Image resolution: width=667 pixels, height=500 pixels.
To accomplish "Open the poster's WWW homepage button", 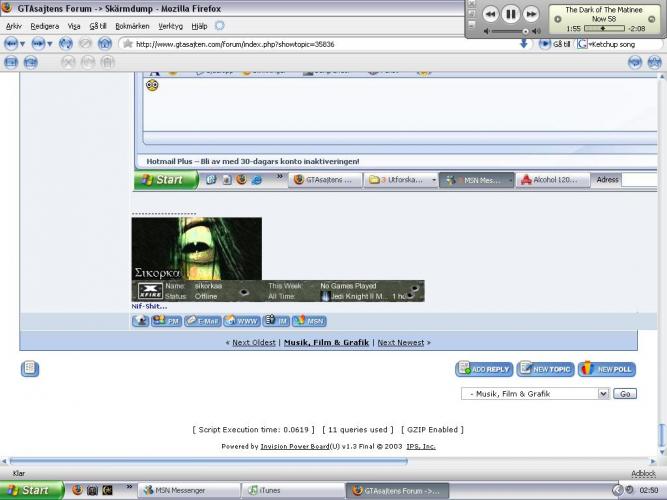I will coord(242,321).
